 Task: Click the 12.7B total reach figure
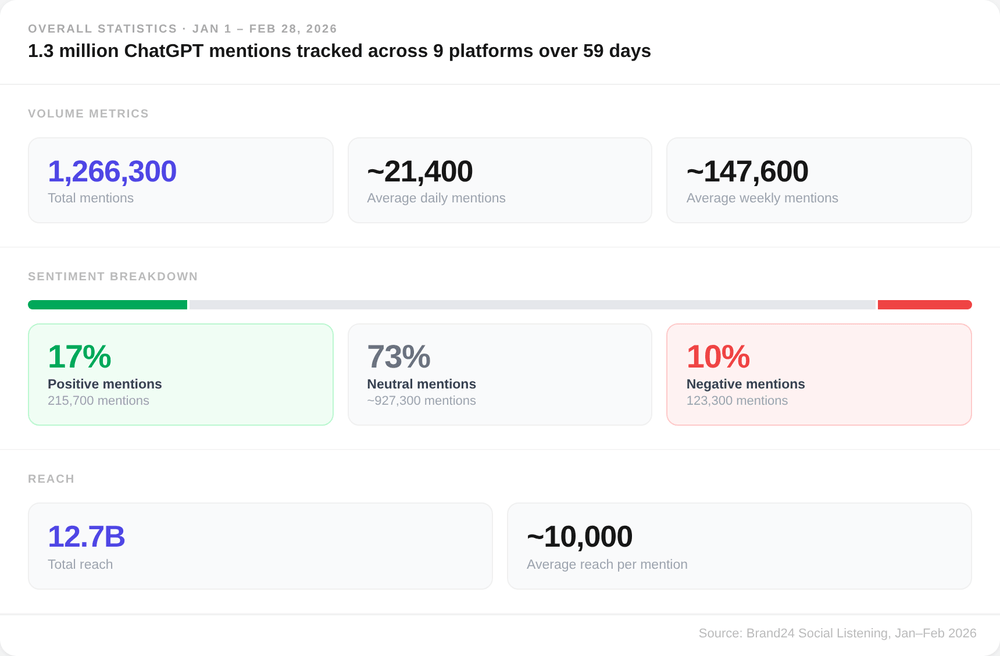click(x=86, y=537)
